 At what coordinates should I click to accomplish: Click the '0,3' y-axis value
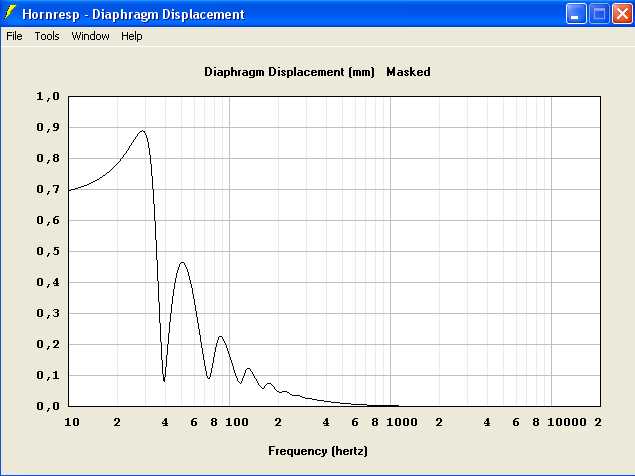point(48,313)
